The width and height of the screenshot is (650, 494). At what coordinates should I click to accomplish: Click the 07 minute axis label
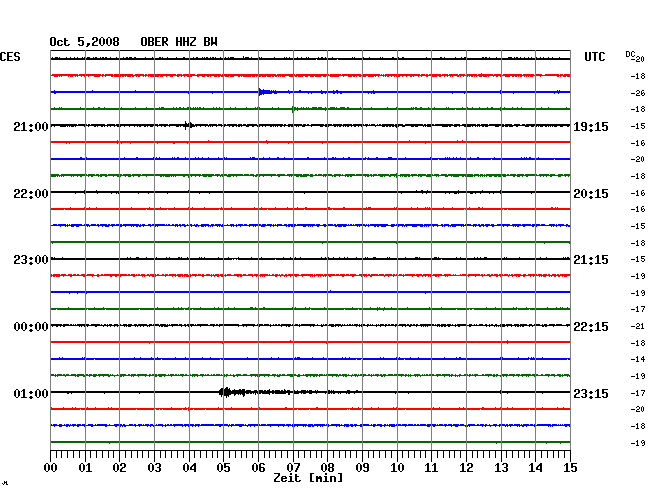click(293, 468)
